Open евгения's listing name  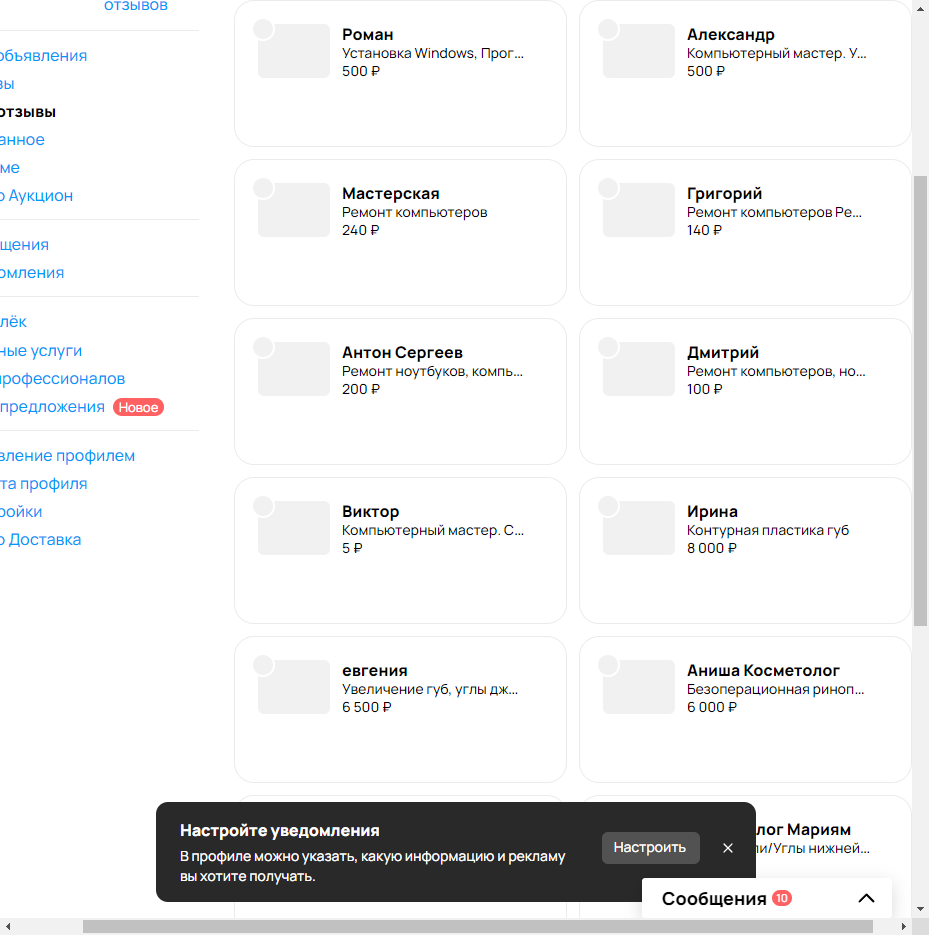tap(374, 671)
